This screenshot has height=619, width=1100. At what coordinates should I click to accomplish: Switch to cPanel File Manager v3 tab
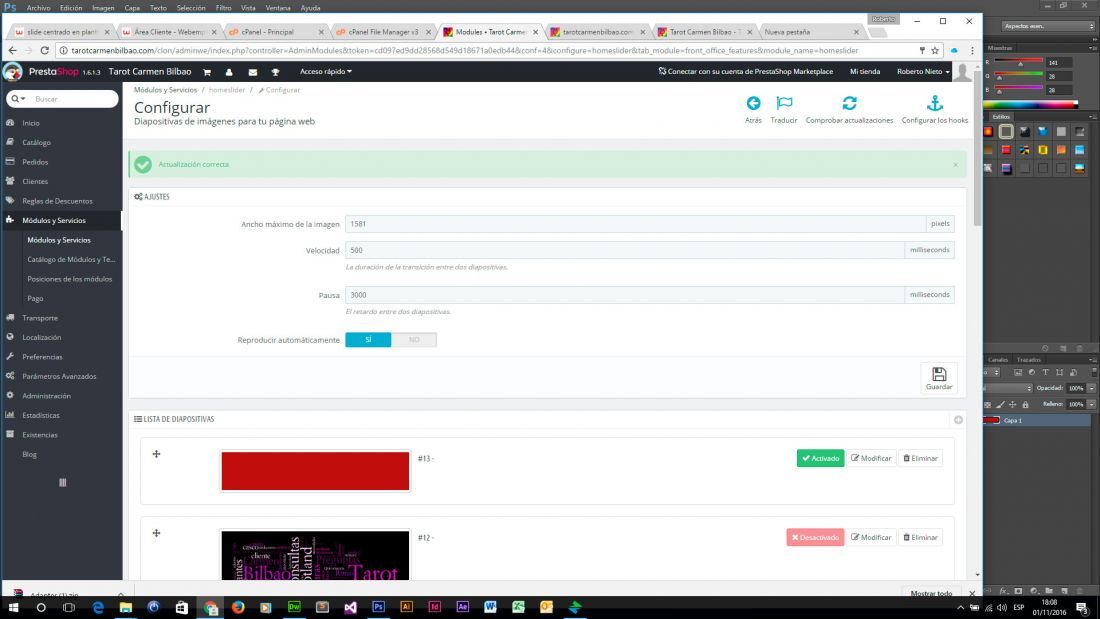[383, 32]
